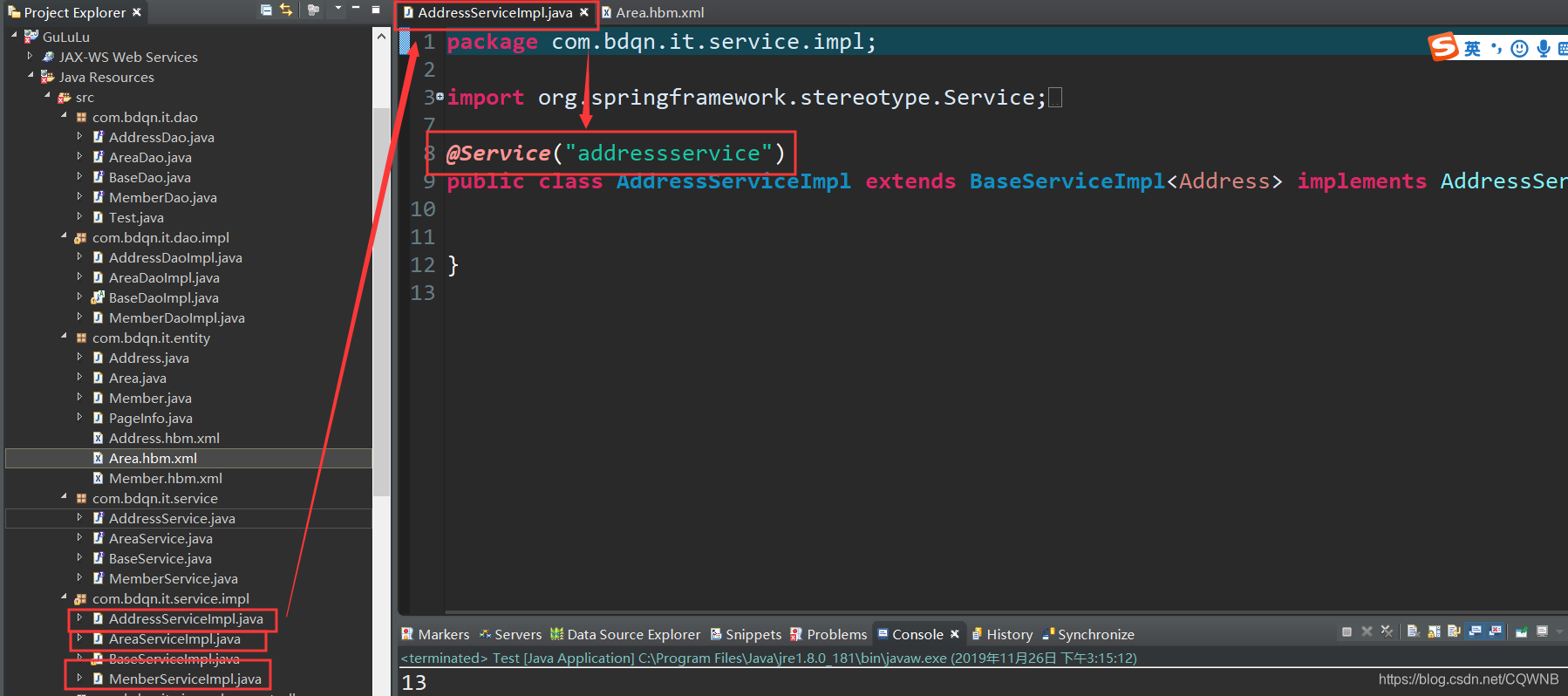Open the Servers view tab

point(510,634)
